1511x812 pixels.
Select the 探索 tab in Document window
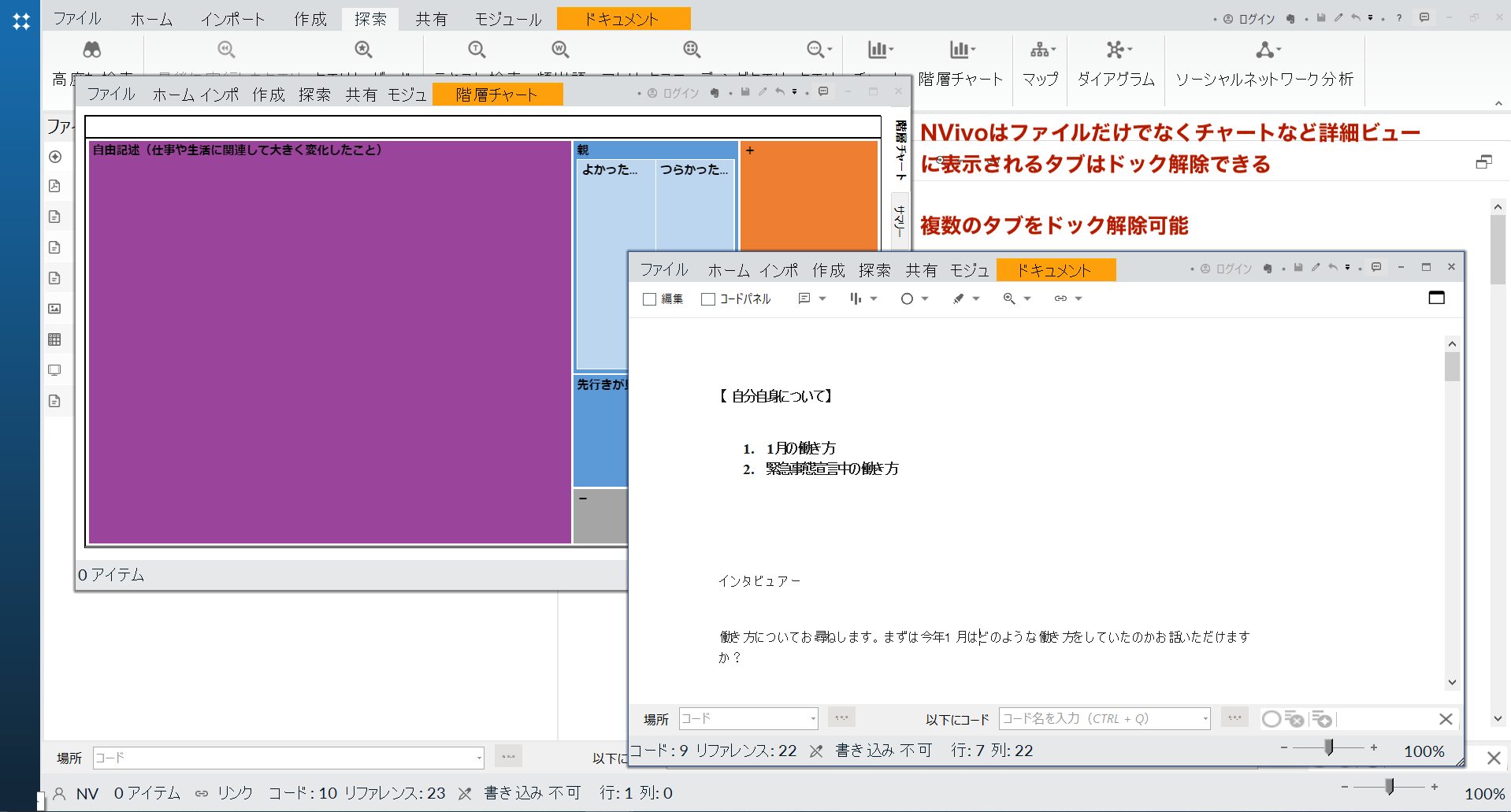(x=874, y=270)
